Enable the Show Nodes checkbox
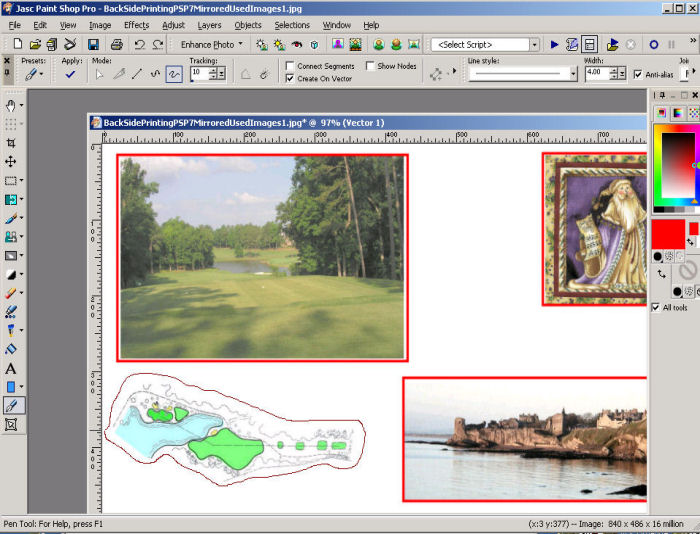The height and width of the screenshot is (534, 700). click(x=370, y=66)
